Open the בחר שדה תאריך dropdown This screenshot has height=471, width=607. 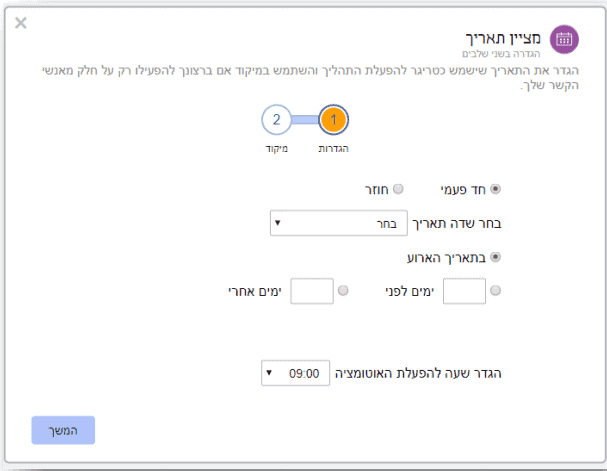[339, 223]
